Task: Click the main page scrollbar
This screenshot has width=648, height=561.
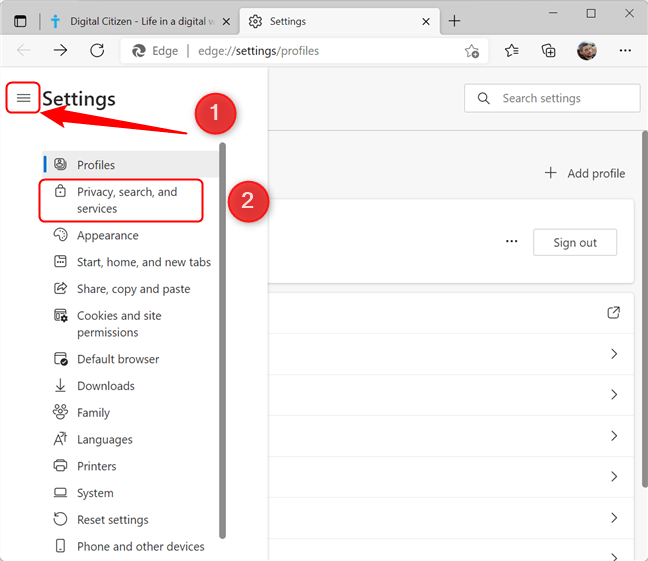Action: [645, 309]
